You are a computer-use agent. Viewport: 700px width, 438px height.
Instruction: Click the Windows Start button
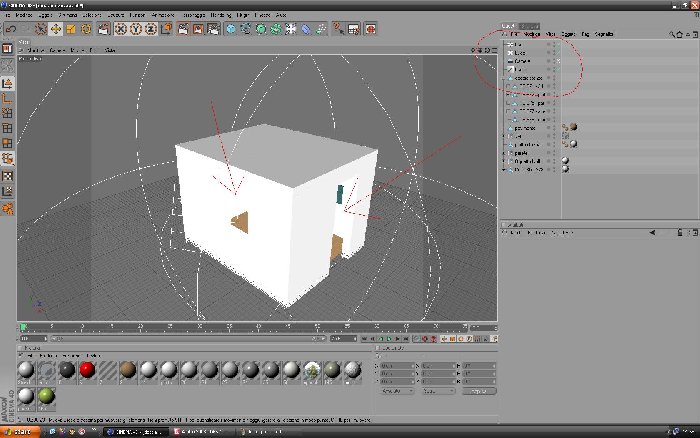click(x=20, y=432)
